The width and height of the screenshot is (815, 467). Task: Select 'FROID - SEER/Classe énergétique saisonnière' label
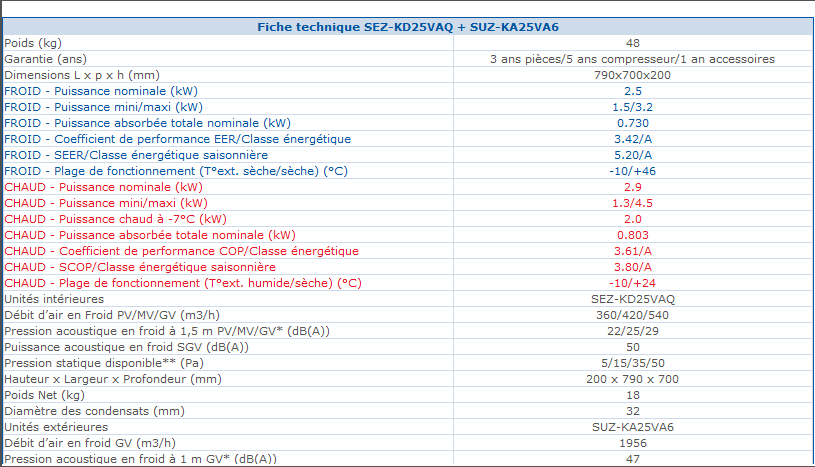[136, 155]
